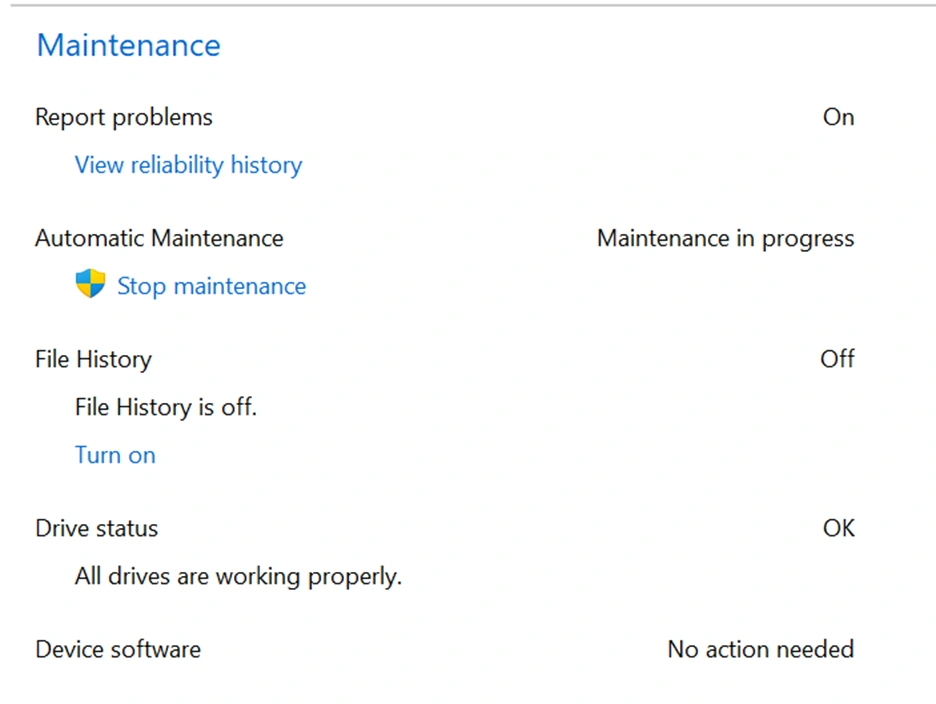Screen dimensions: 936x704
Task: Select the File History label
Action: coord(93,359)
